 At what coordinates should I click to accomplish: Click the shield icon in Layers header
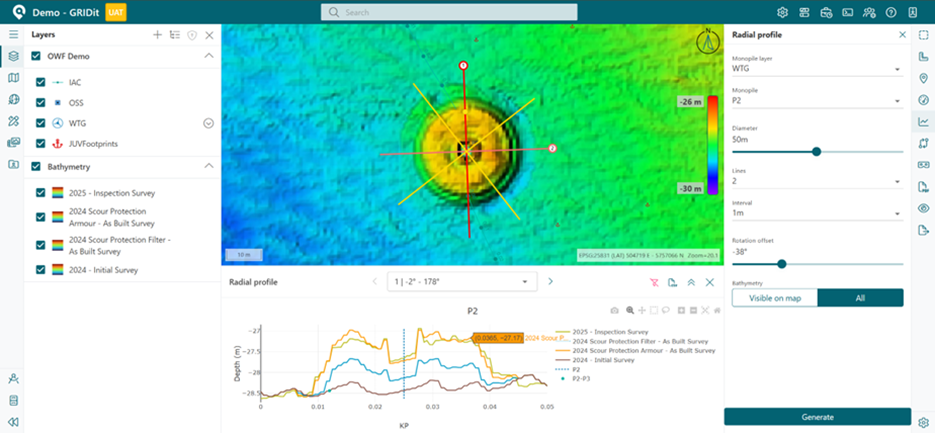click(191, 35)
